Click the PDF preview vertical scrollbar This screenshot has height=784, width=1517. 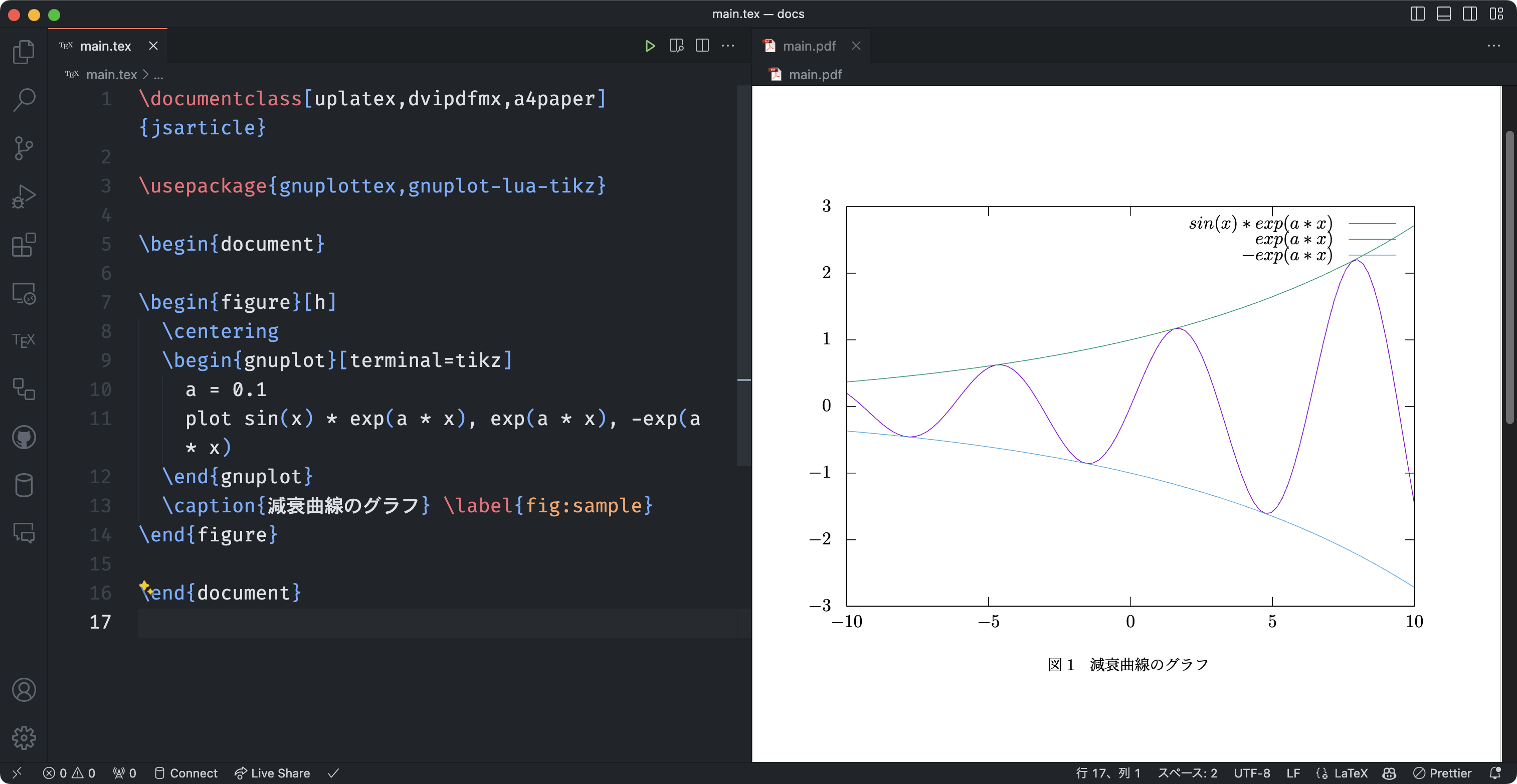[x=1509, y=277]
